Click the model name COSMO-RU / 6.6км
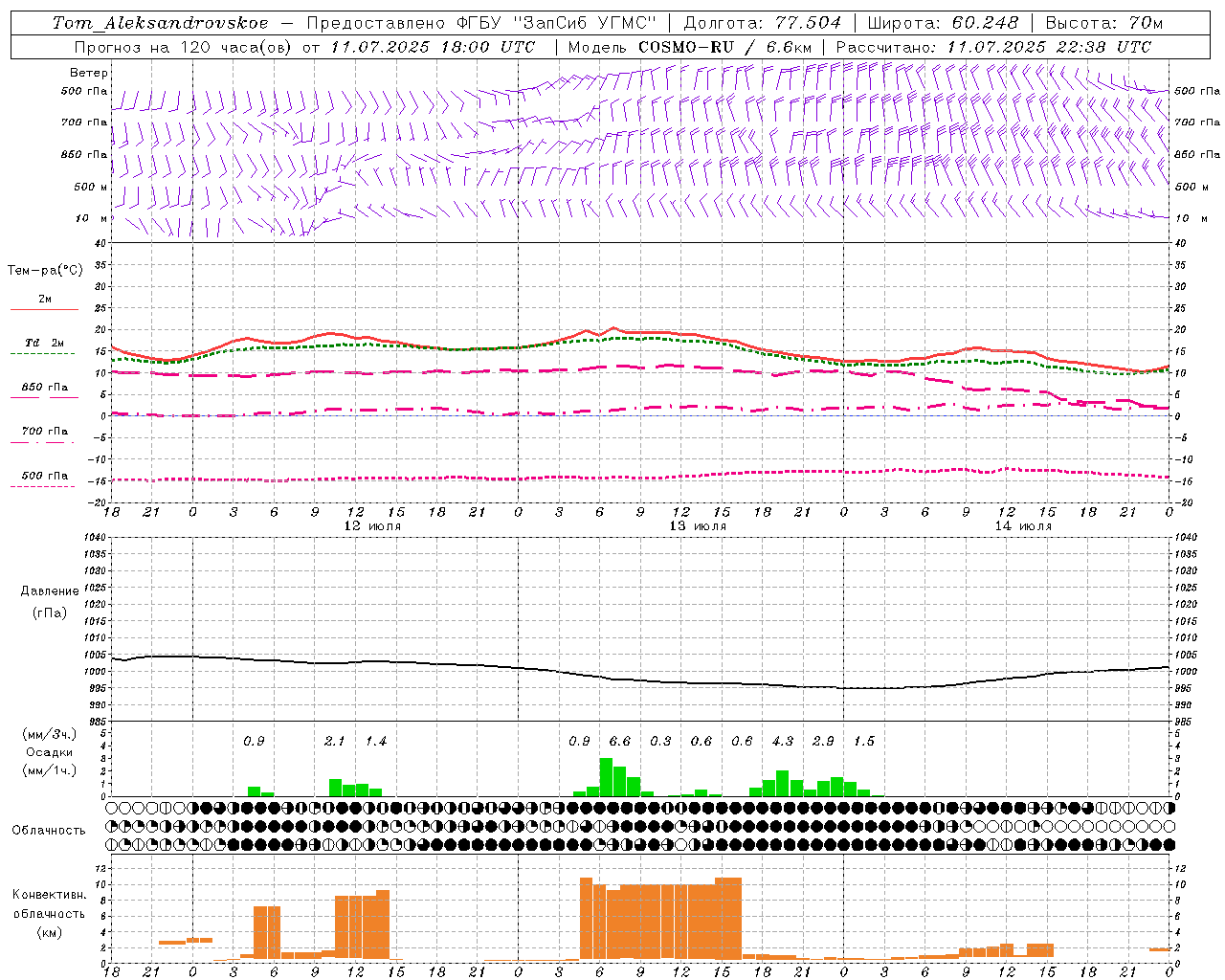1225x980 pixels. 724,47
